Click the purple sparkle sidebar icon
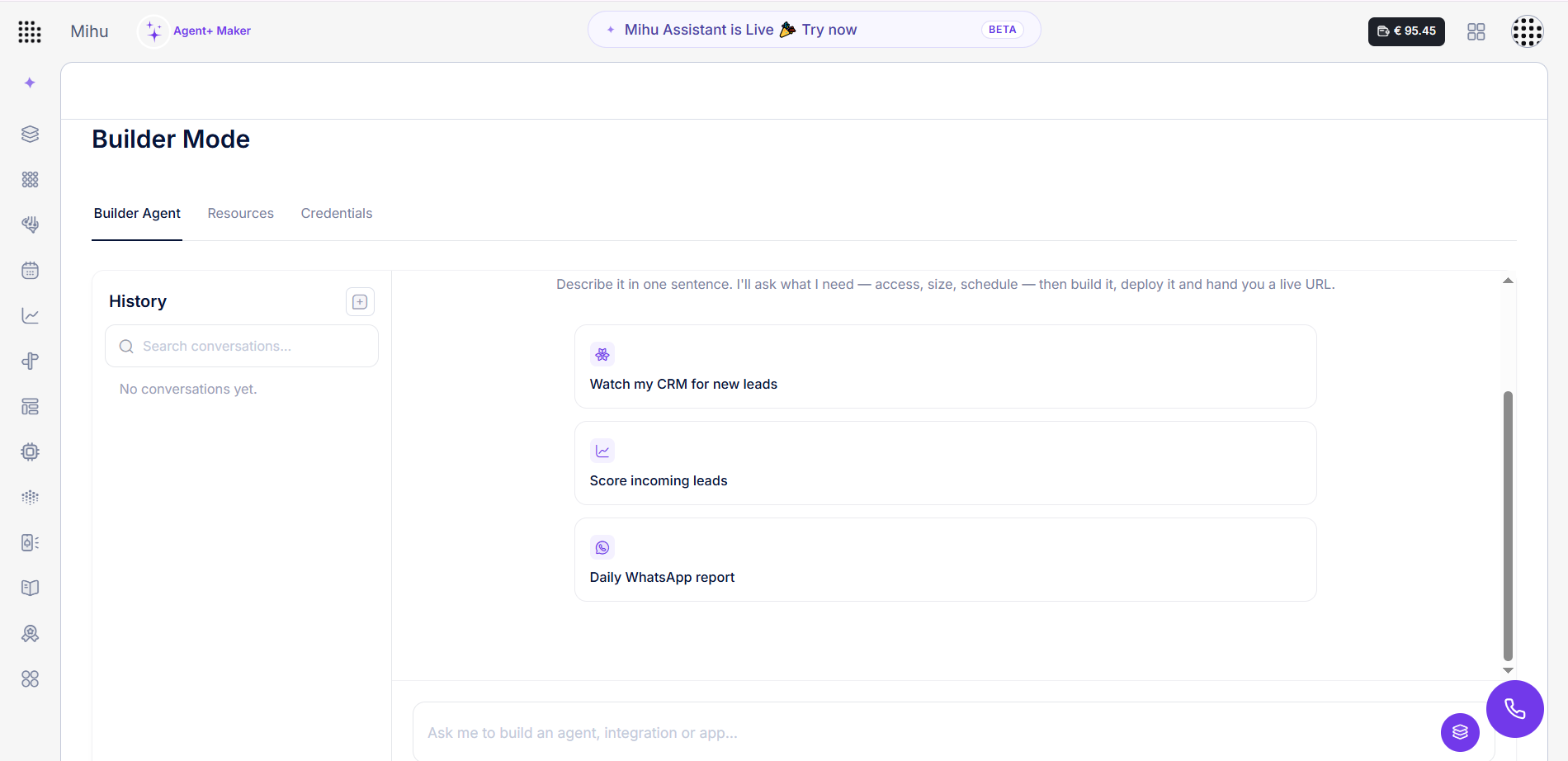This screenshot has height=761, width=1568. tap(30, 83)
